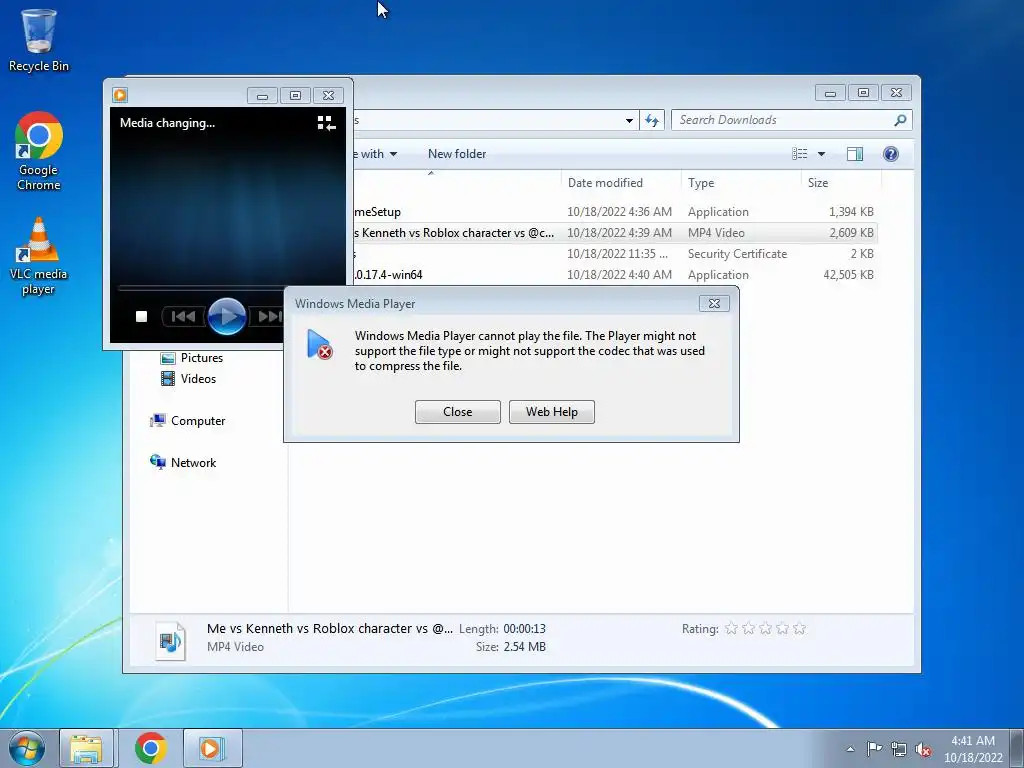Maximize the Windows Media Player window
The width and height of the screenshot is (1024, 768).
click(295, 96)
